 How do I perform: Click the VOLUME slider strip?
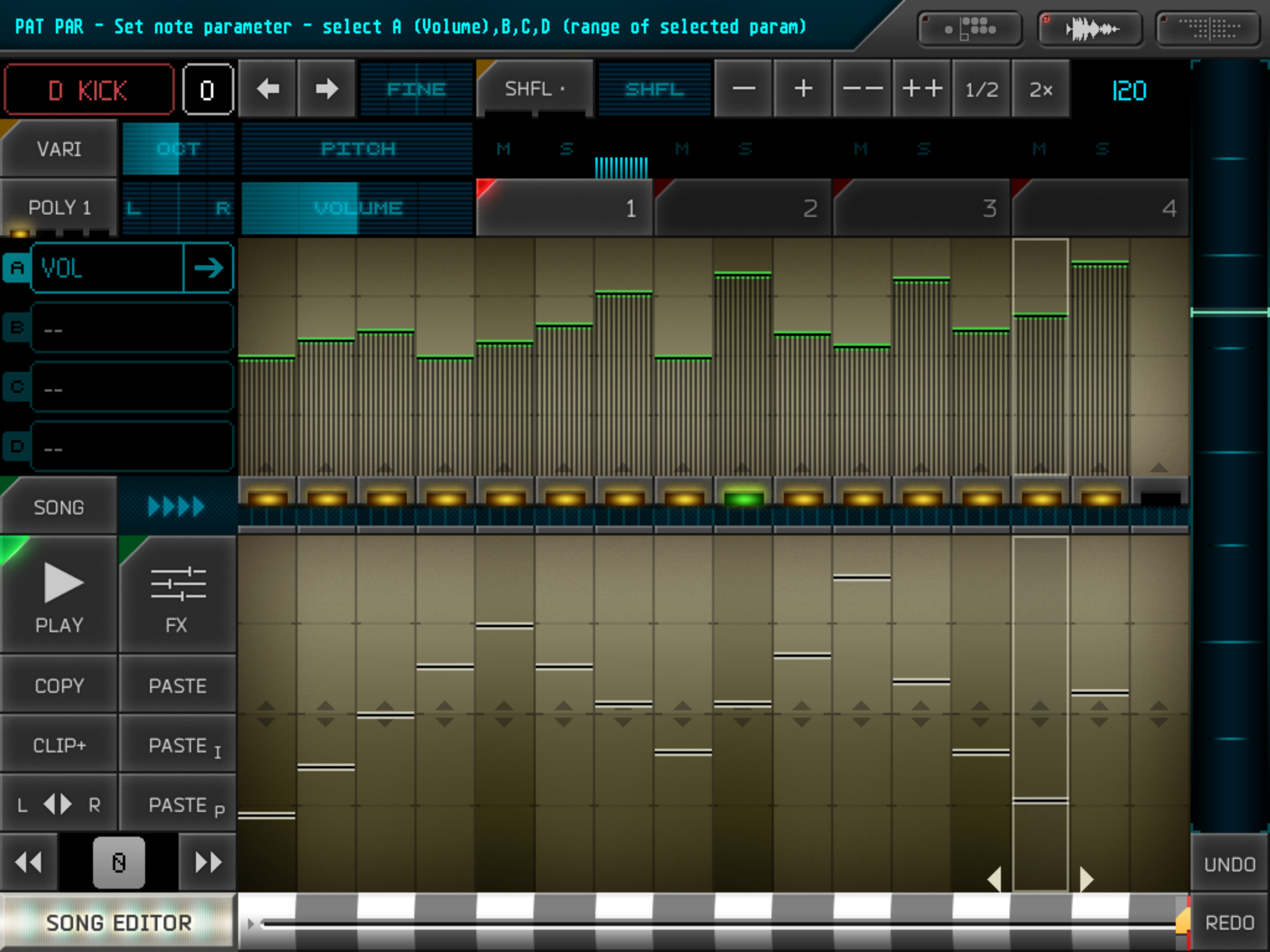coord(357,208)
